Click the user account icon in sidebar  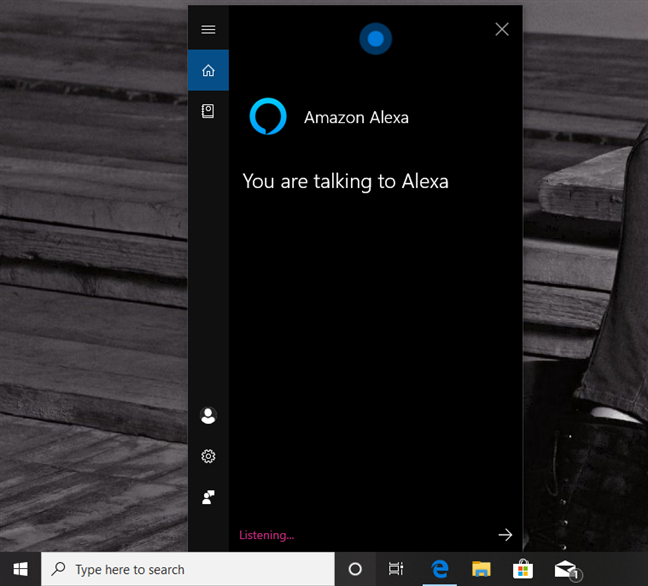tap(208, 416)
